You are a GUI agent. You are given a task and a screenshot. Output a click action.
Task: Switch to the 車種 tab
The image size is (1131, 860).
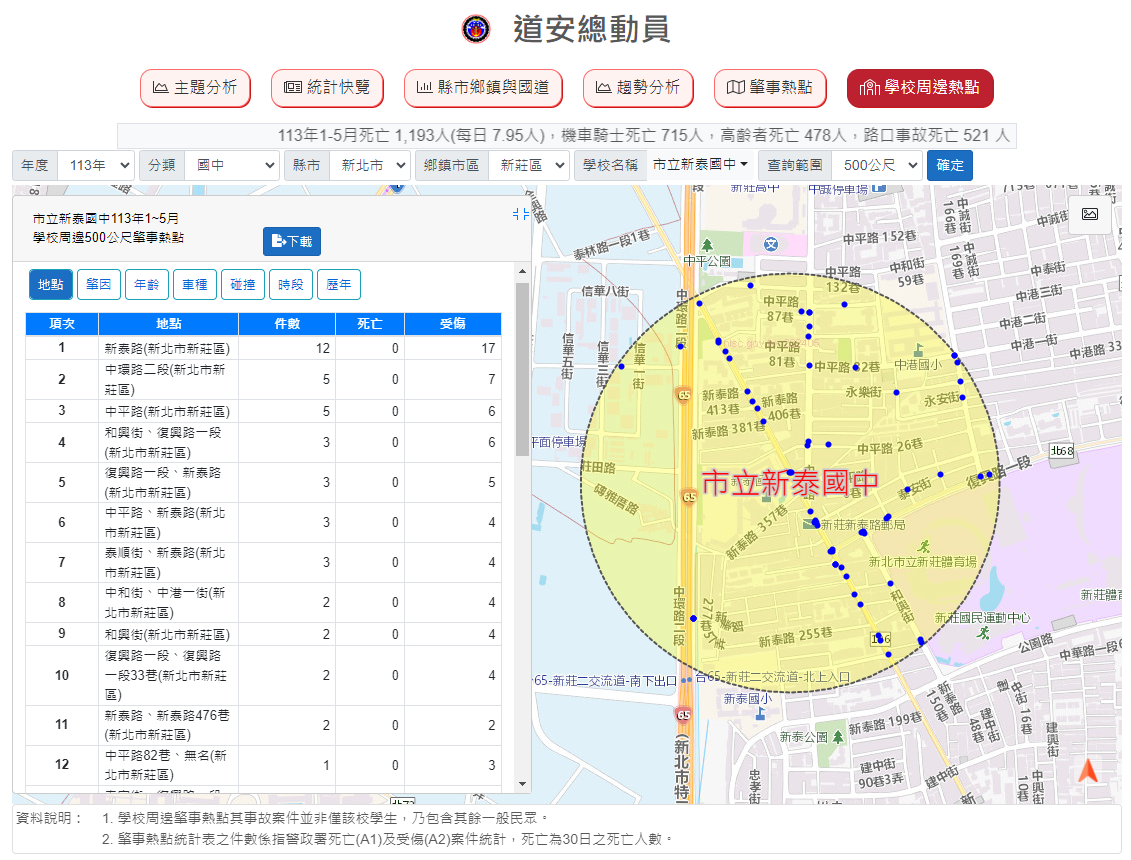pyautogui.click(x=195, y=284)
